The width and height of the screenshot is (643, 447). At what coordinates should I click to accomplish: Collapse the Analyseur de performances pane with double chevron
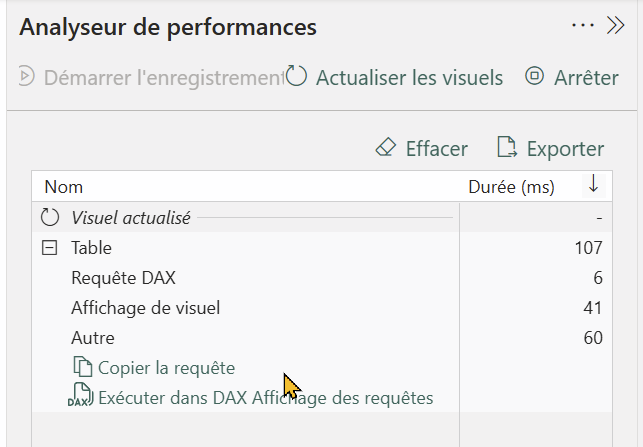click(615, 26)
